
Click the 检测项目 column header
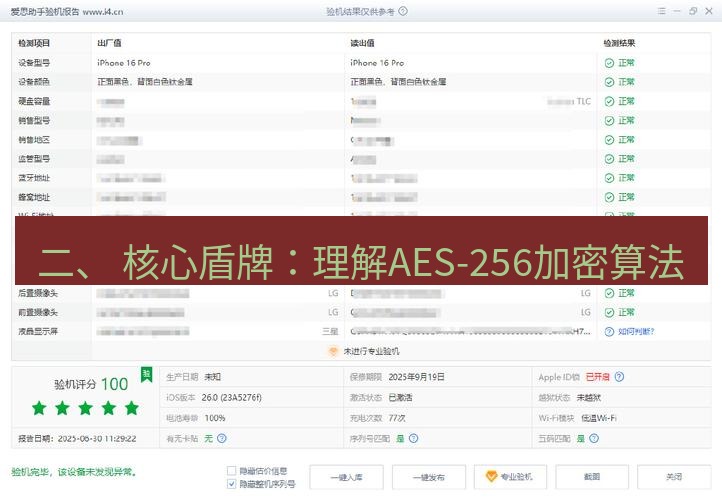(34, 43)
